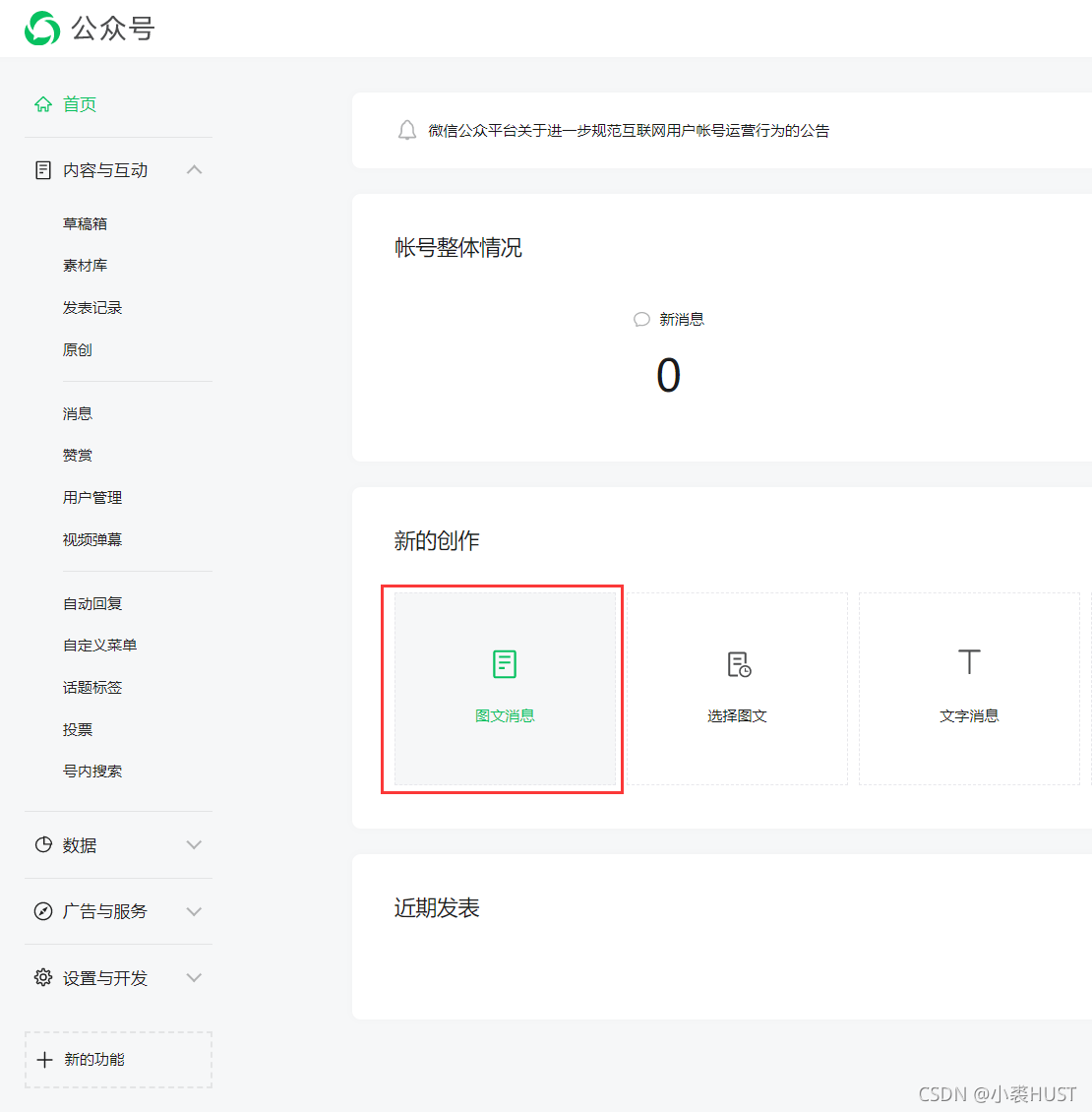Click the notification bell icon
Screen dimensions: 1092x1112
(407, 130)
